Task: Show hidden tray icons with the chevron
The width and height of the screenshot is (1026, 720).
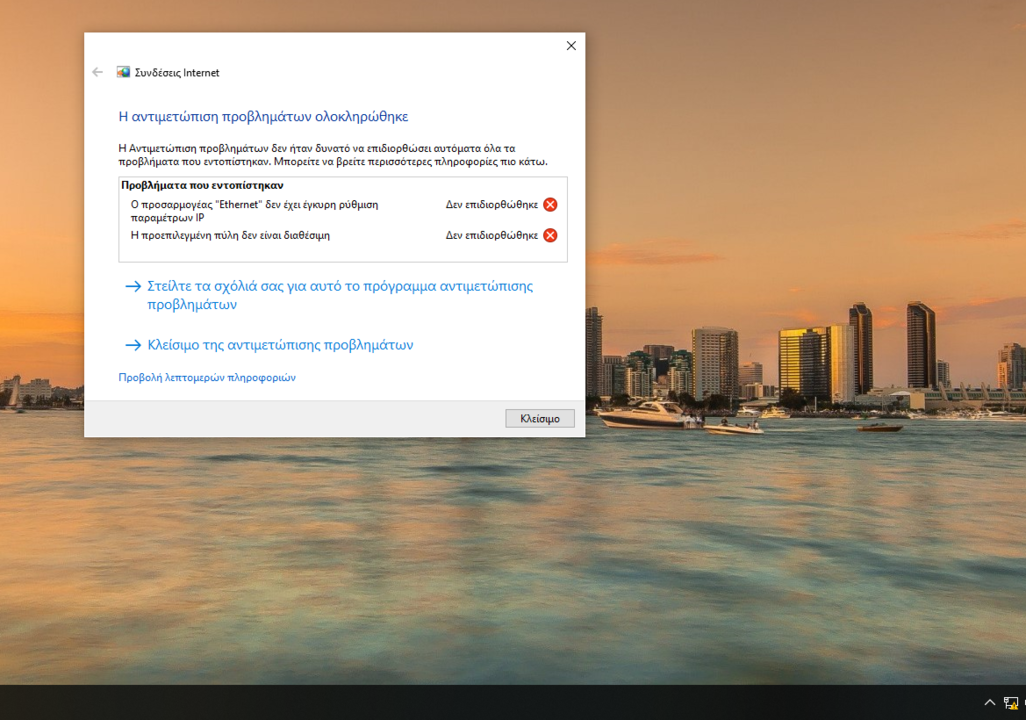Action: click(990, 703)
